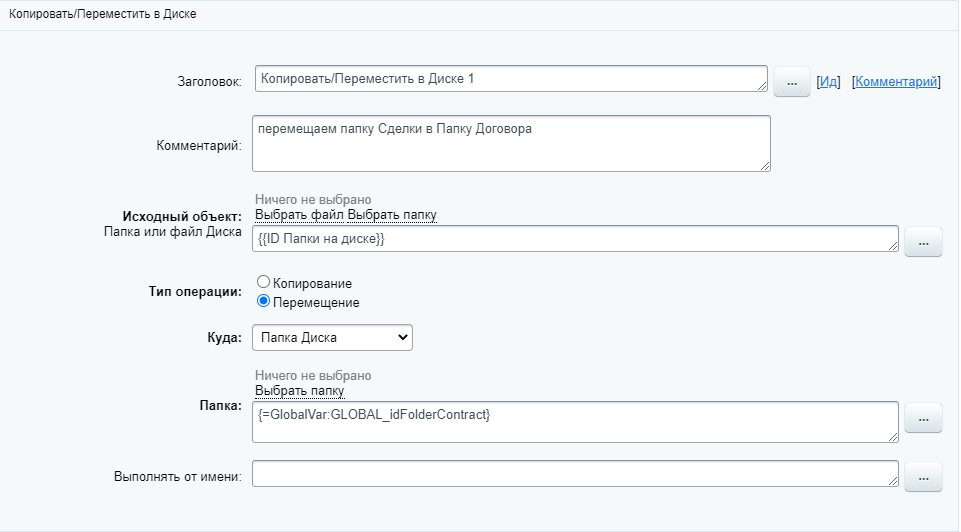Click the ellipsis button next to Заголовок field
The image size is (961, 532).
click(x=791, y=83)
